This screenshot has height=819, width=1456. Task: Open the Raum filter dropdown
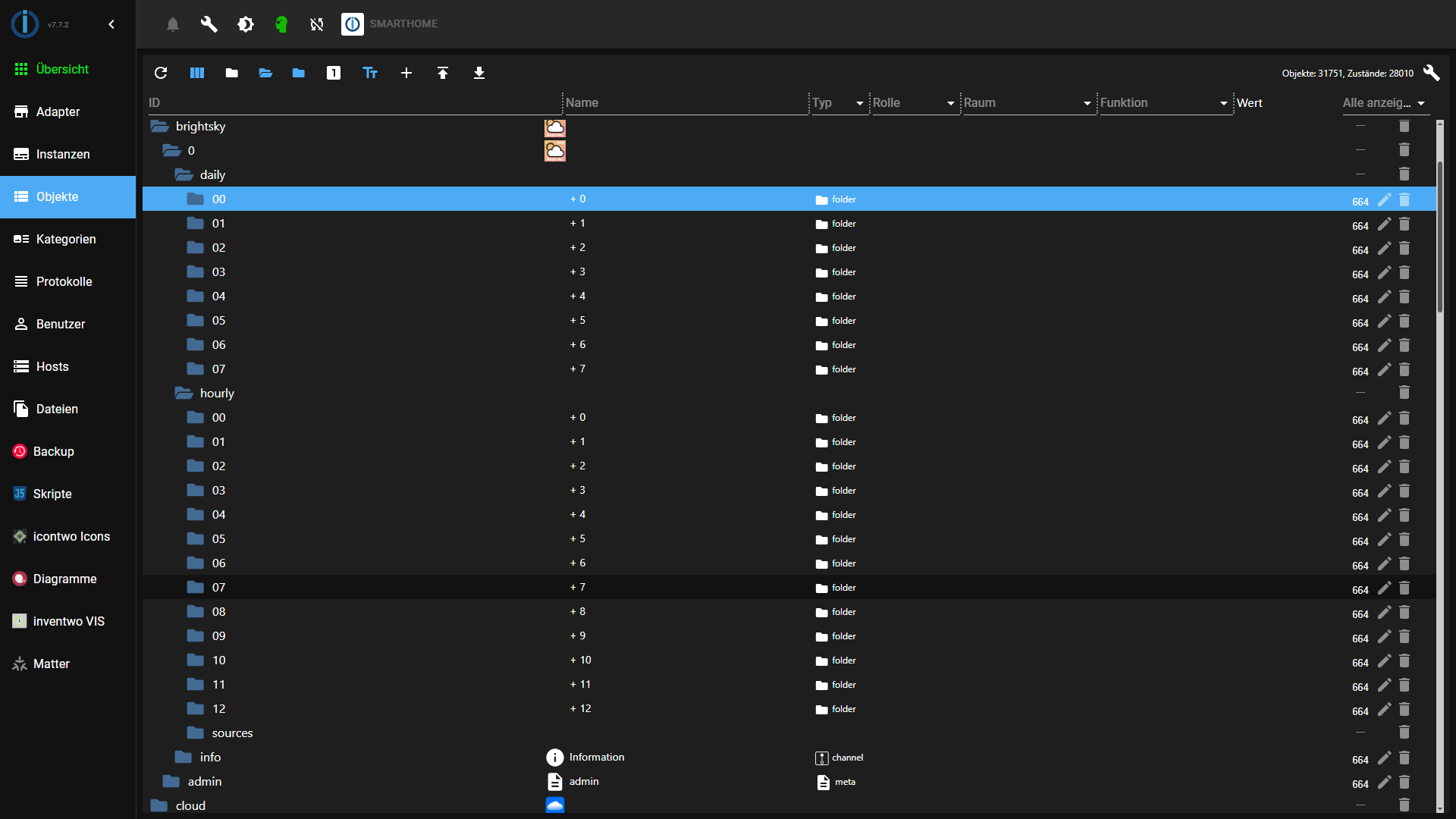click(x=1028, y=103)
